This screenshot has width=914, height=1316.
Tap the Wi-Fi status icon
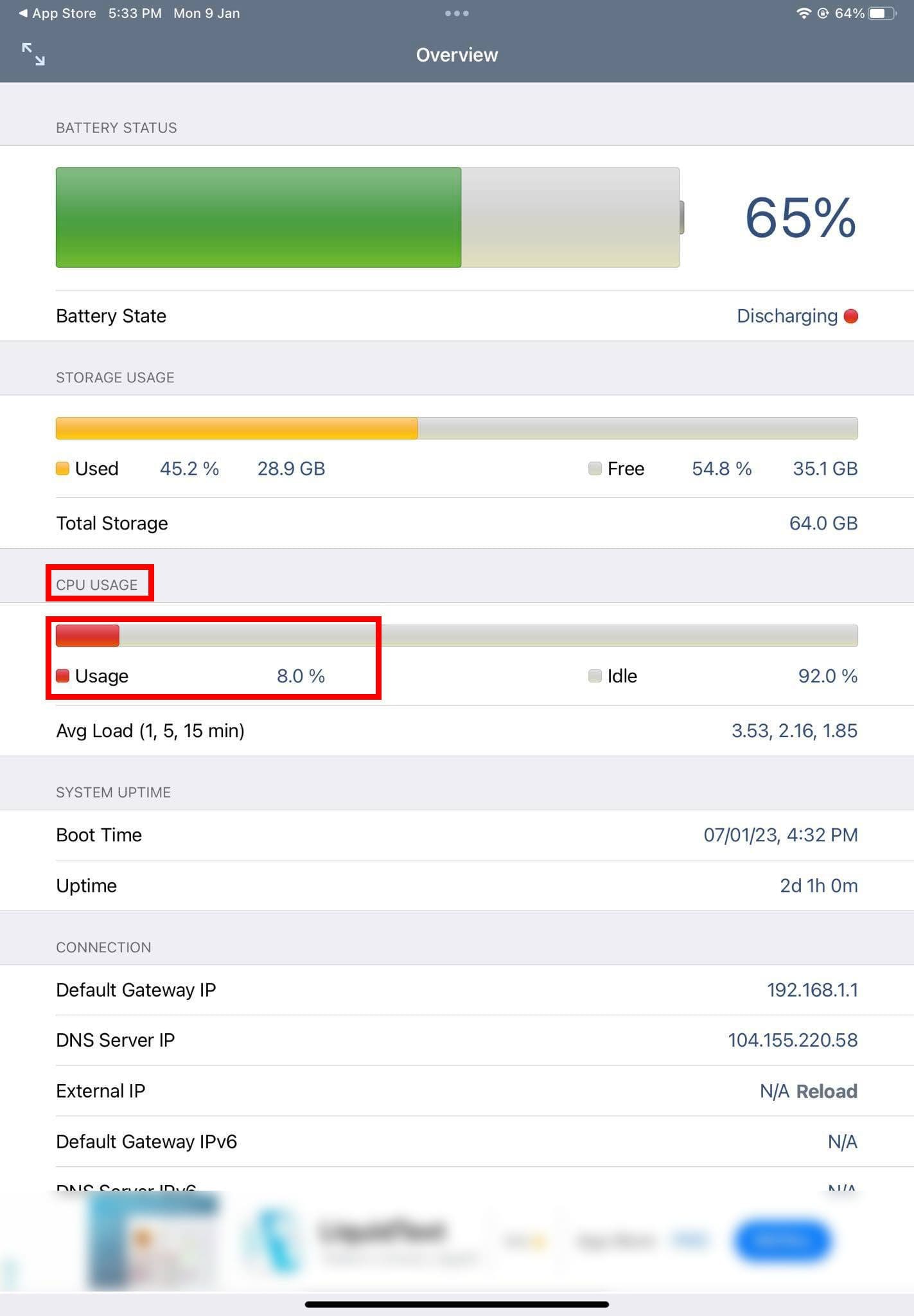click(804, 13)
